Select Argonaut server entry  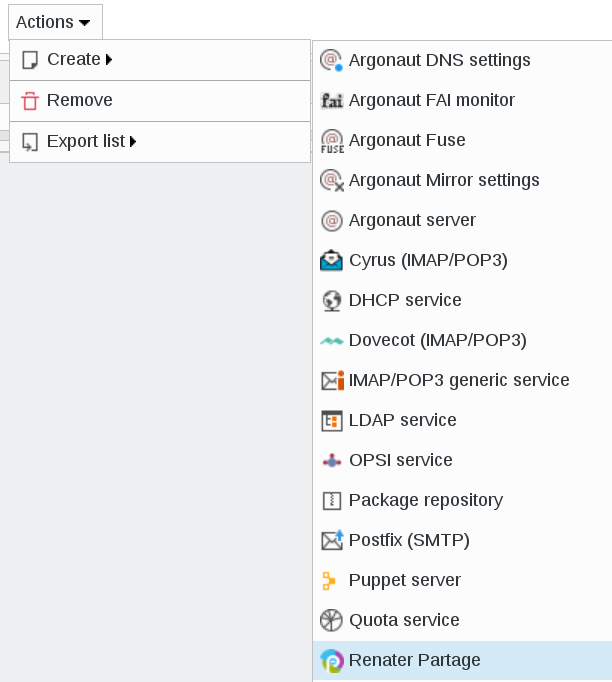[462, 220]
